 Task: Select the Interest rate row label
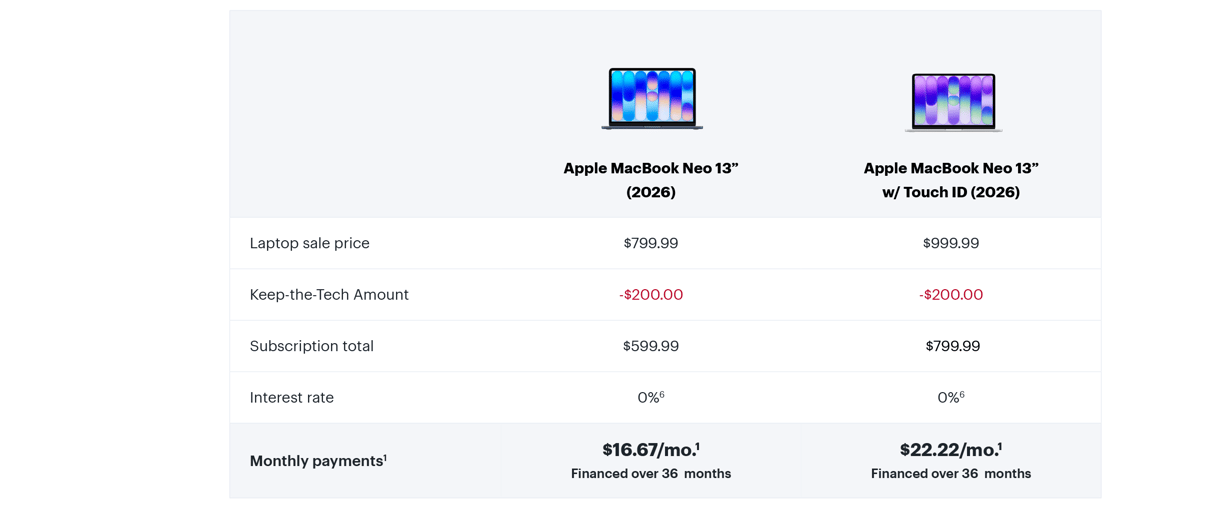[x=291, y=398]
